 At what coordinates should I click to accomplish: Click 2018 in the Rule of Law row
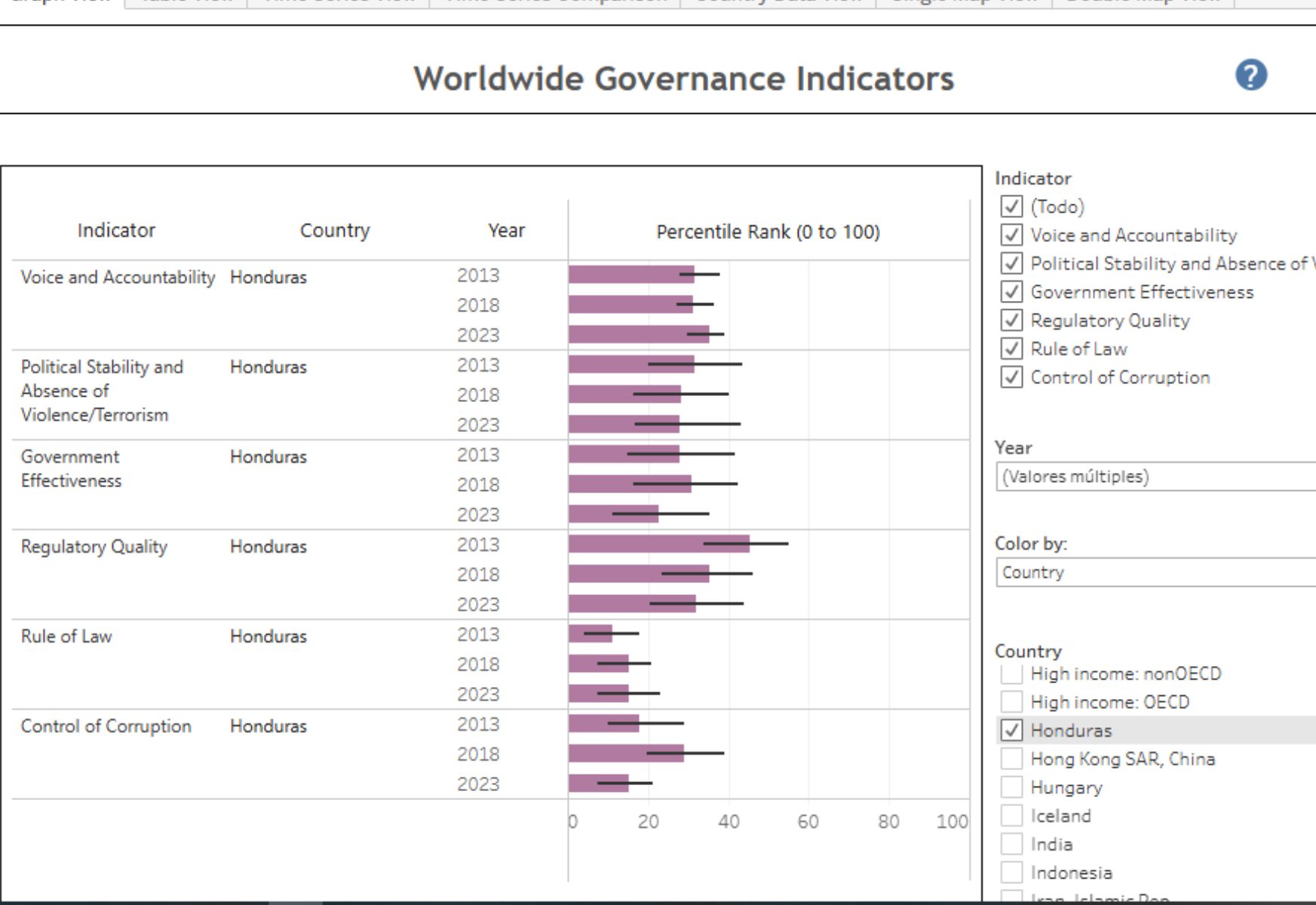click(x=478, y=664)
